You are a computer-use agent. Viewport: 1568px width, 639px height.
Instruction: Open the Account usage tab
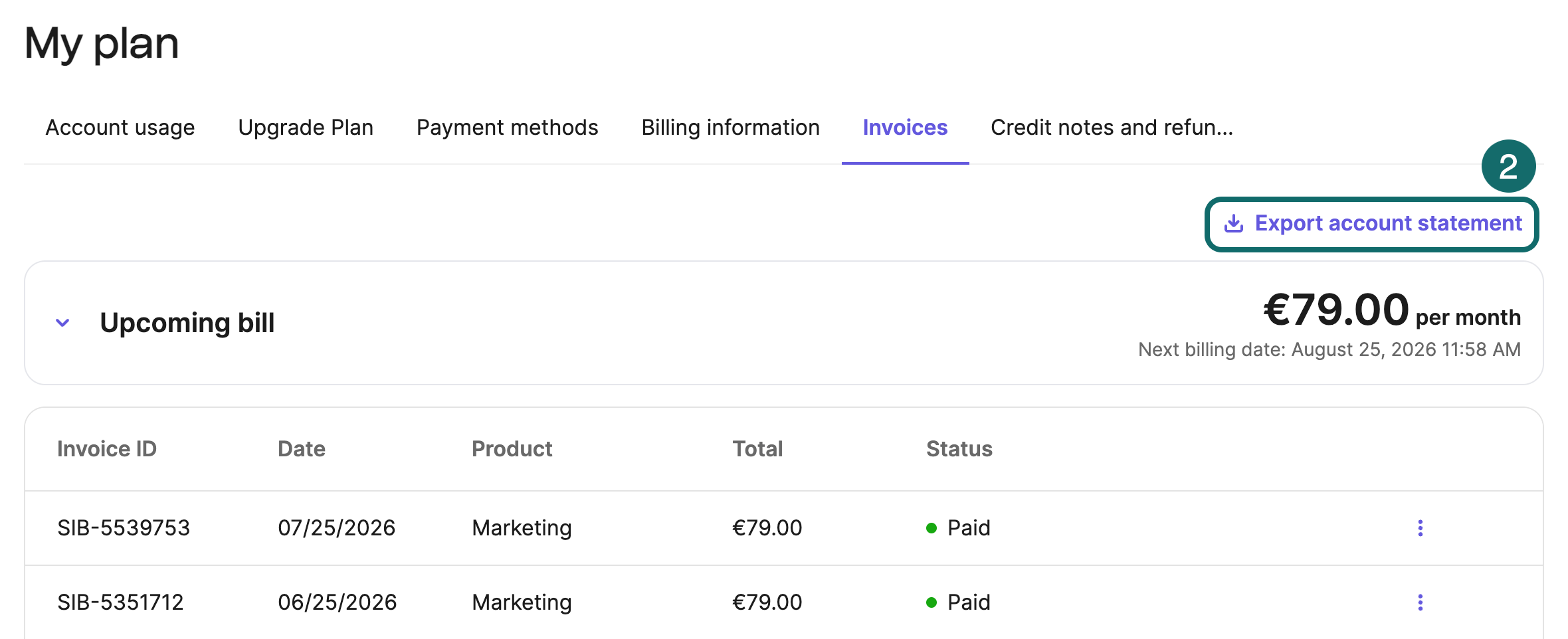click(x=120, y=128)
